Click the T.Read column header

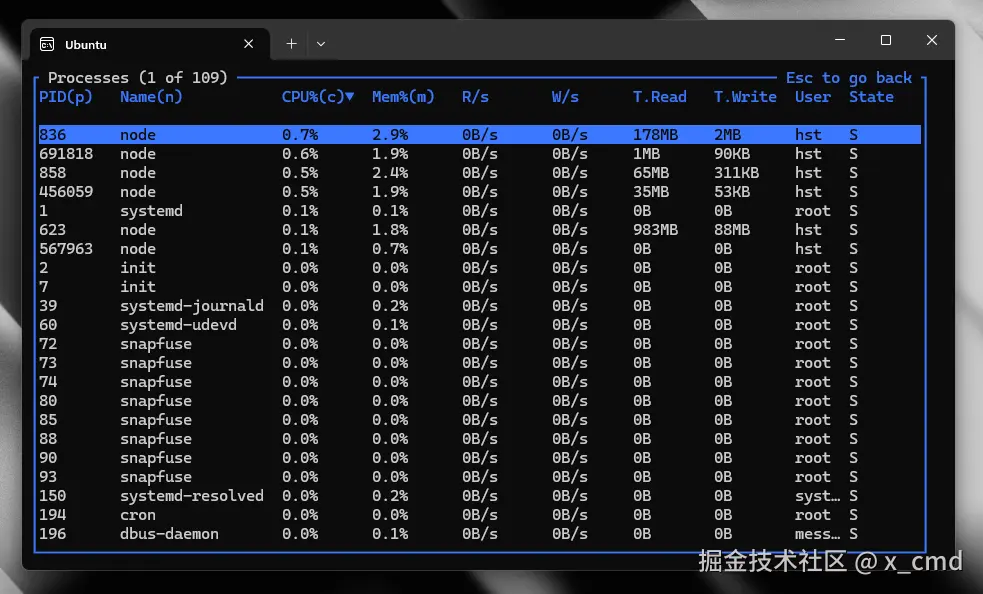pos(660,97)
